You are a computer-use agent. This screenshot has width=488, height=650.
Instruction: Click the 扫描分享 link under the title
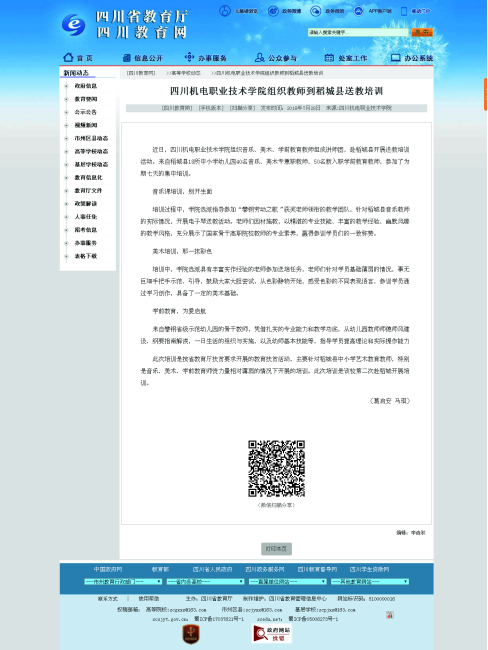pos(242,108)
